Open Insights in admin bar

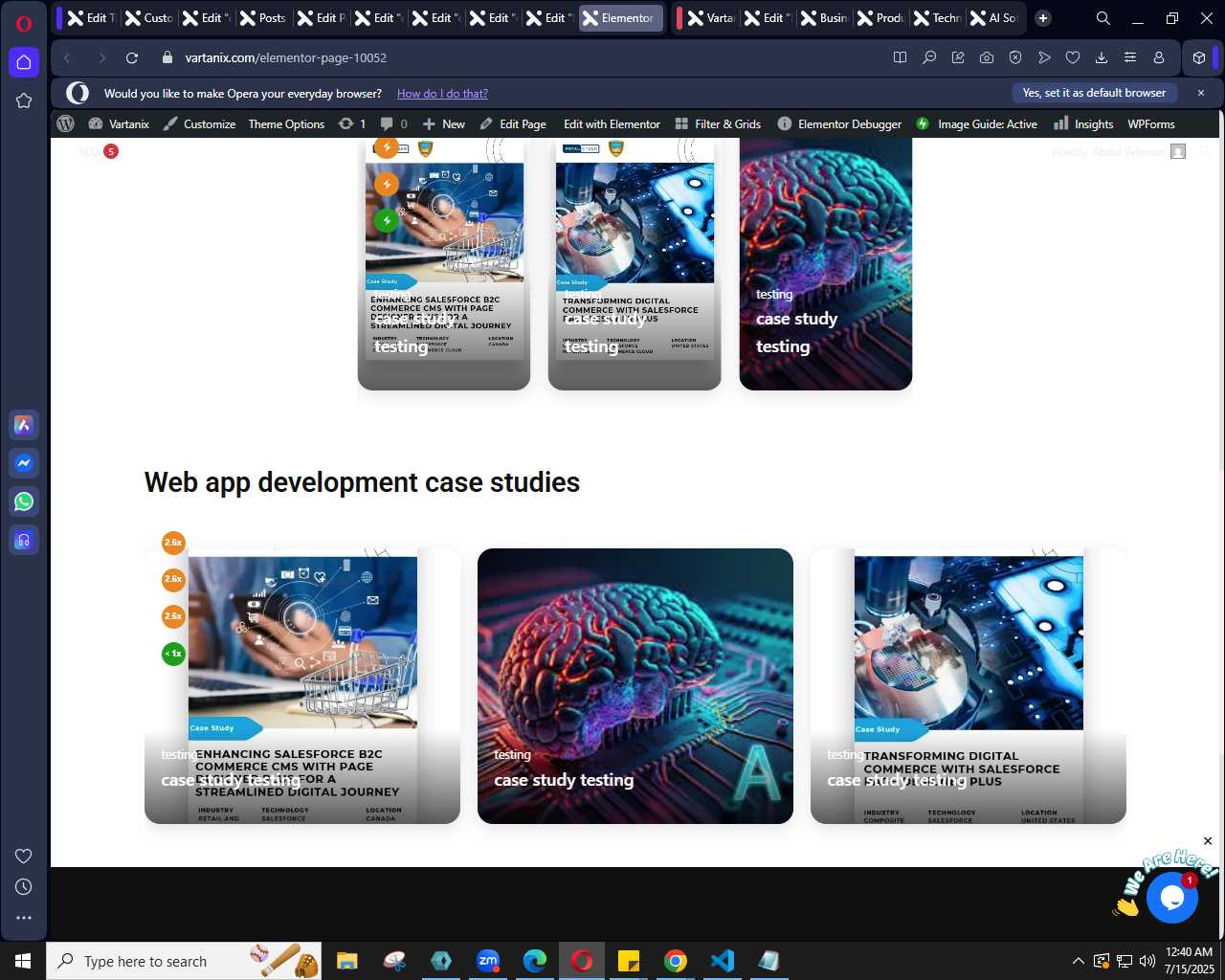(1083, 123)
